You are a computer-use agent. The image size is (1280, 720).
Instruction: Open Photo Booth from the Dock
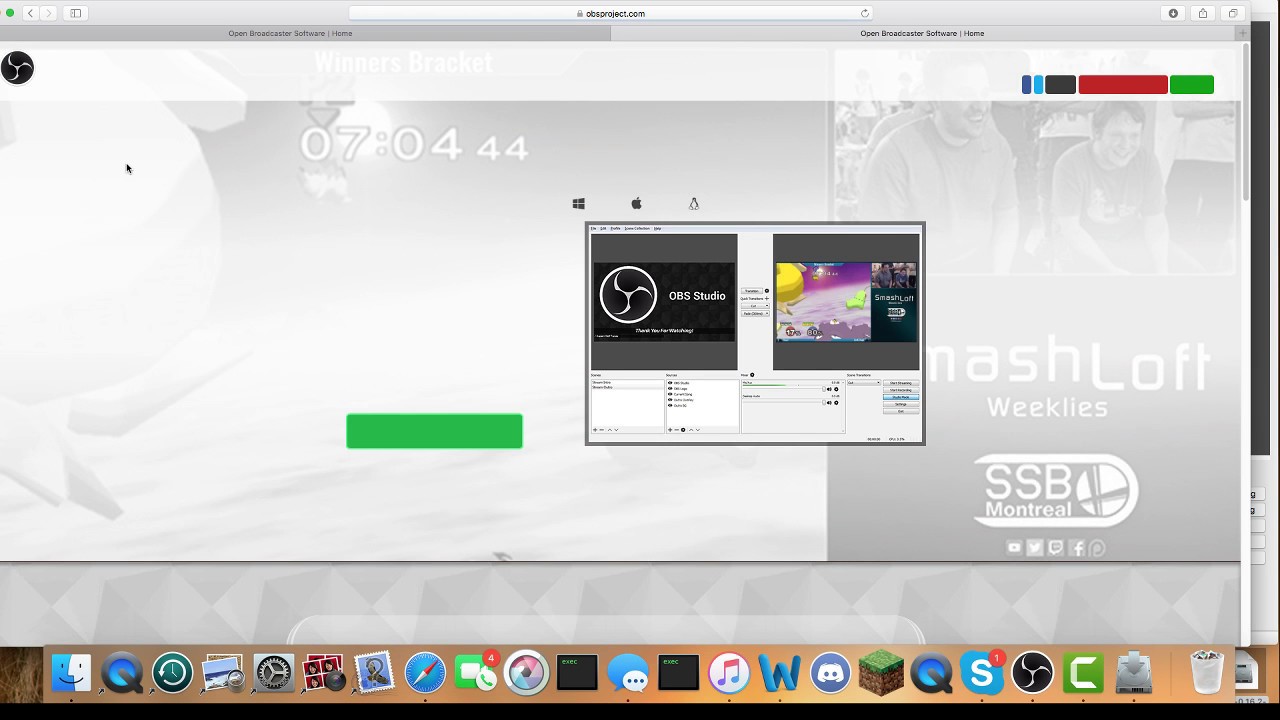(324, 673)
